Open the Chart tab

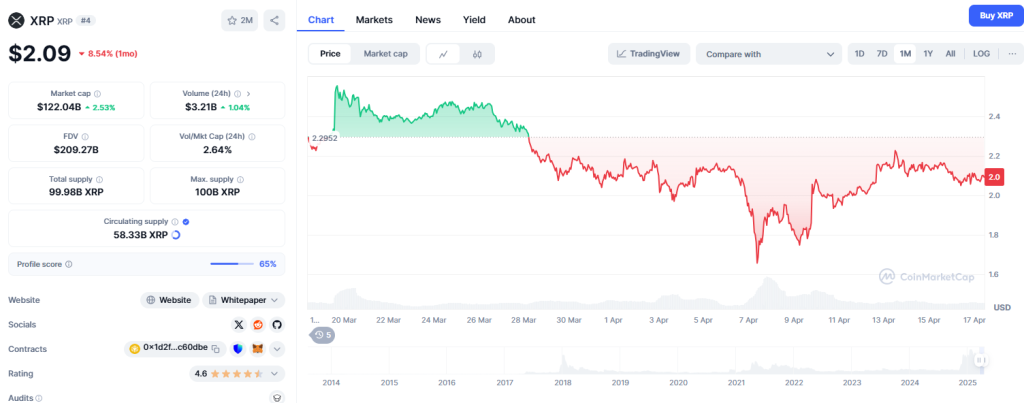point(321,20)
